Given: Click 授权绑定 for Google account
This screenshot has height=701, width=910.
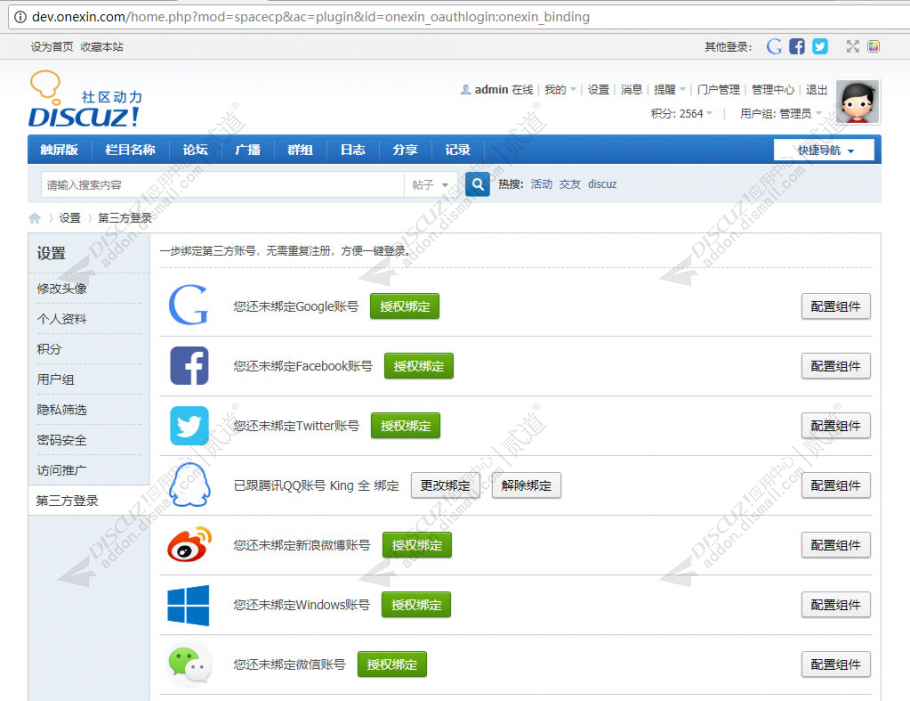Looking at the screenshot, I should pyautogui.click(x=405, y=306).
